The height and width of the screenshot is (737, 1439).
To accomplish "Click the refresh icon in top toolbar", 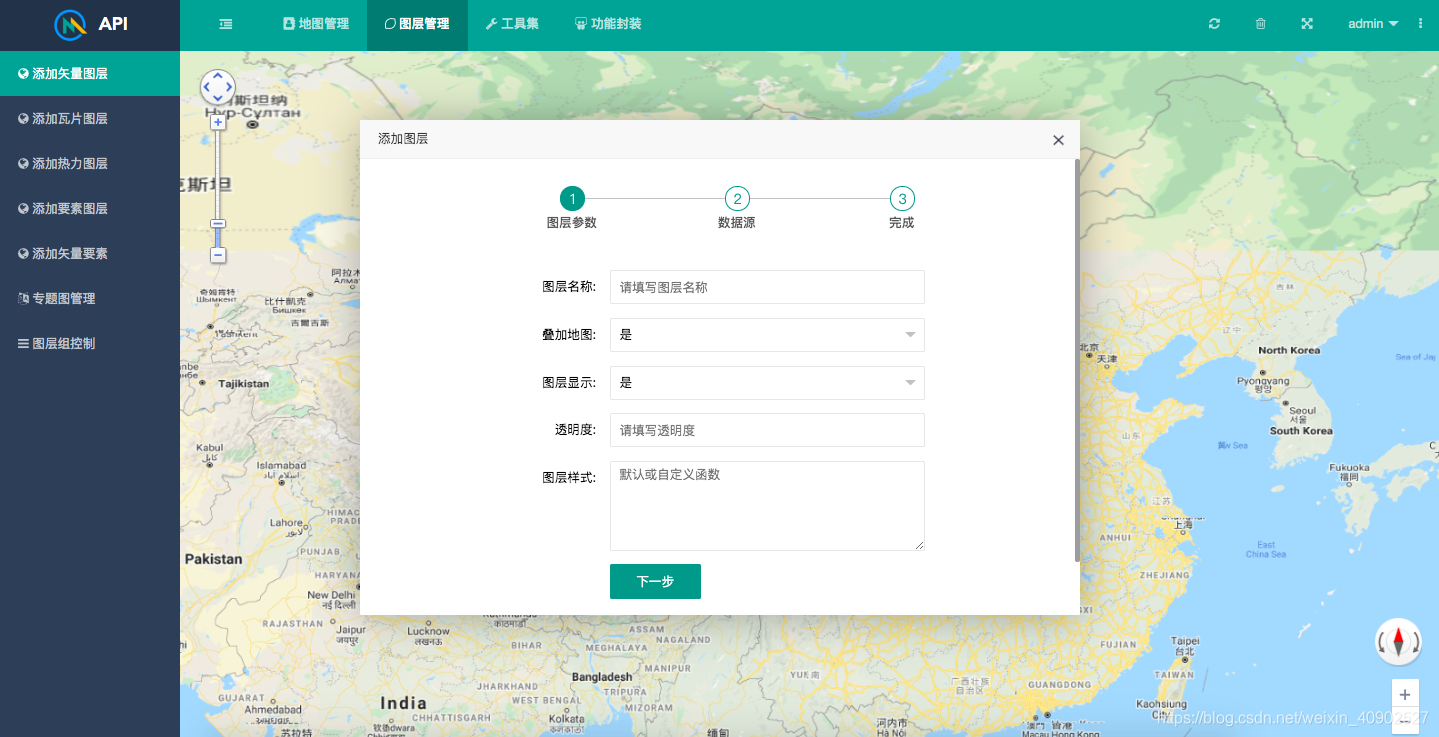I will tap(1213, 22).
